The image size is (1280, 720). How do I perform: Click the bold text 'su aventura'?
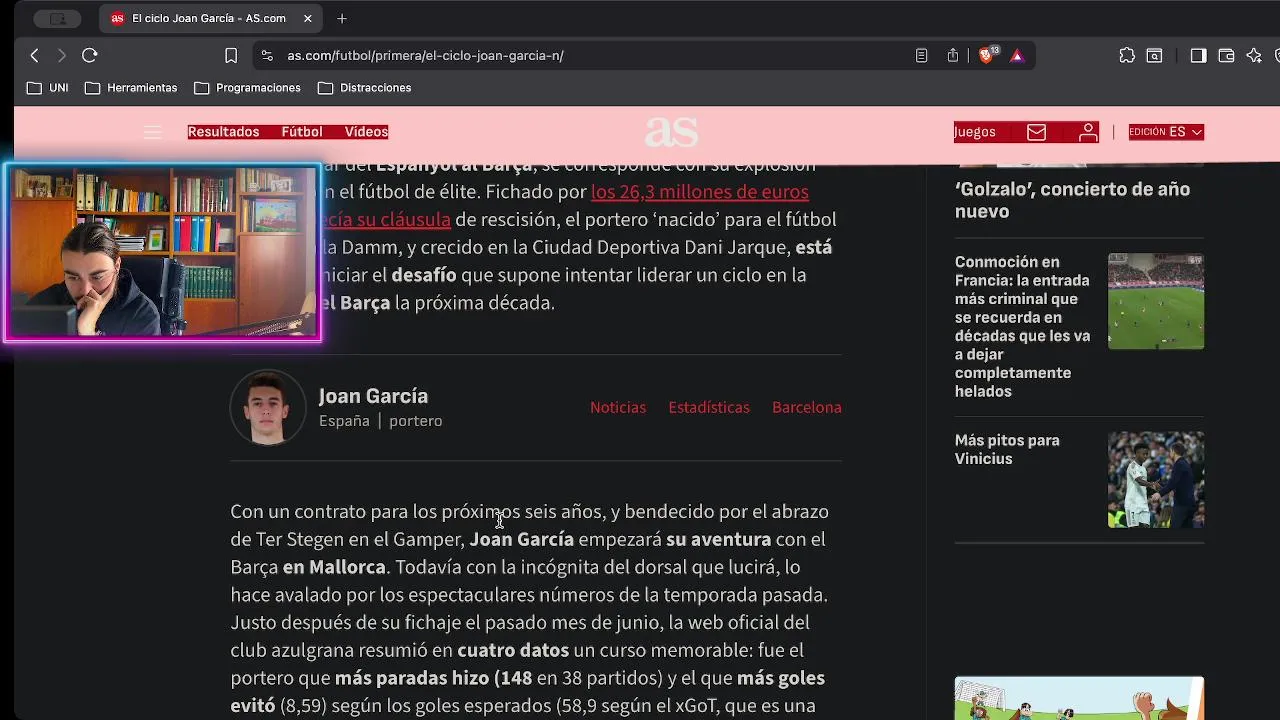coord(719,539)
